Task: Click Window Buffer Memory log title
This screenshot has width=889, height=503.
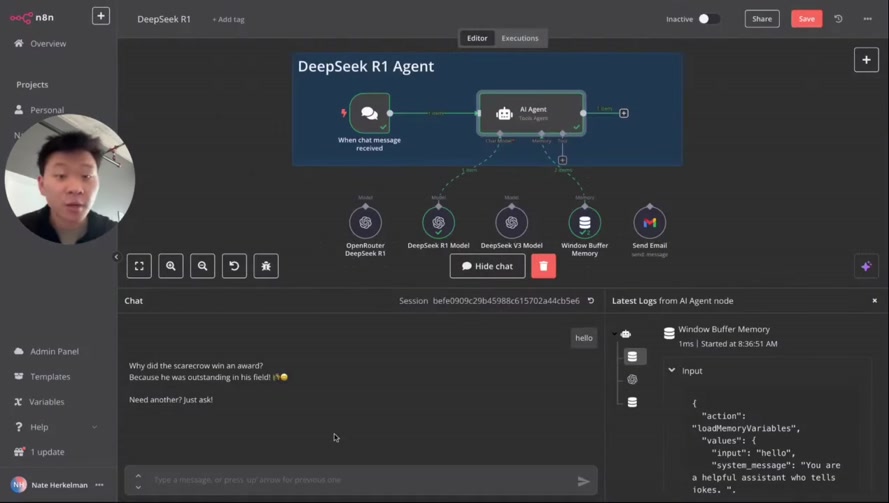Action: pos(724,329)
